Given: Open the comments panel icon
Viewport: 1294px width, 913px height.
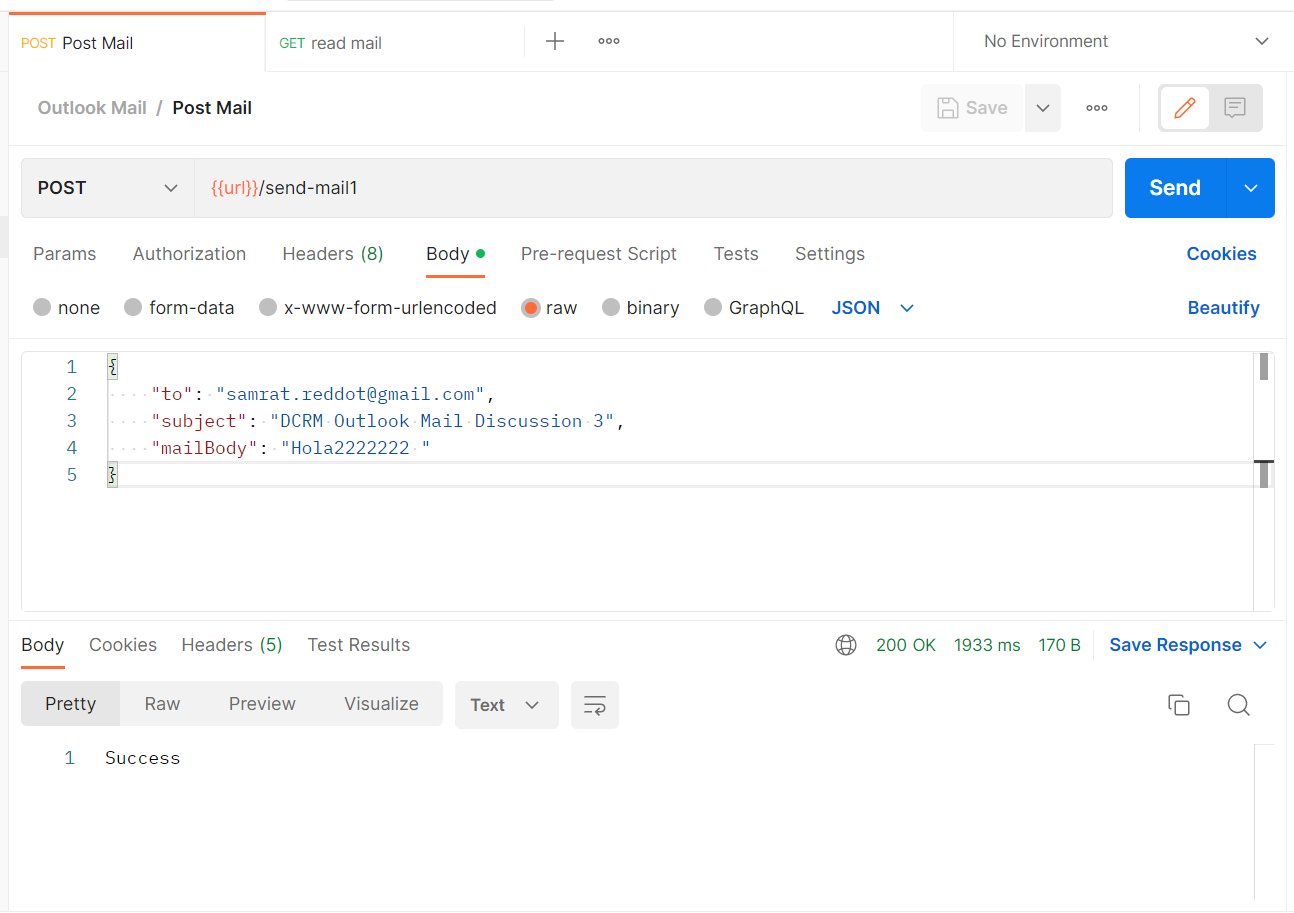Looking at the screenshot, I should point(1236,107).
